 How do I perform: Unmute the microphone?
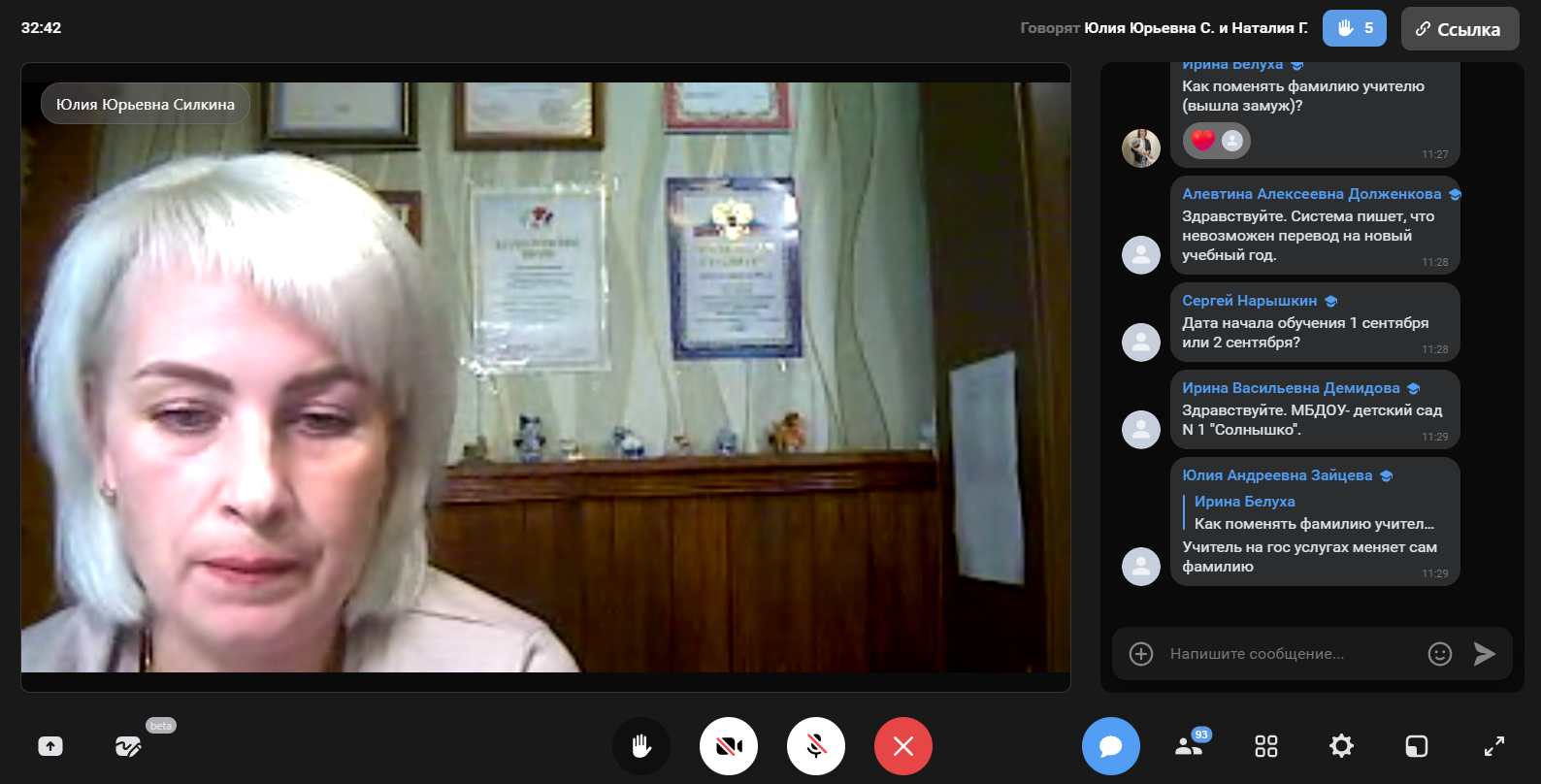(816, 746)
